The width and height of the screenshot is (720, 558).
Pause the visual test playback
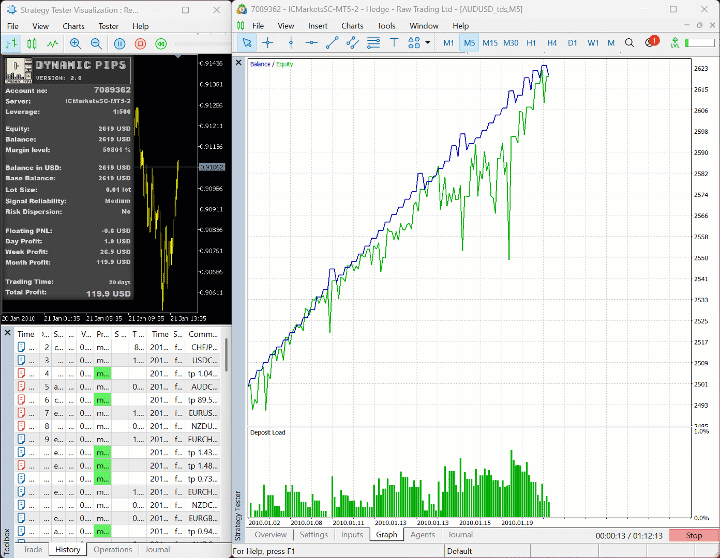119,43
